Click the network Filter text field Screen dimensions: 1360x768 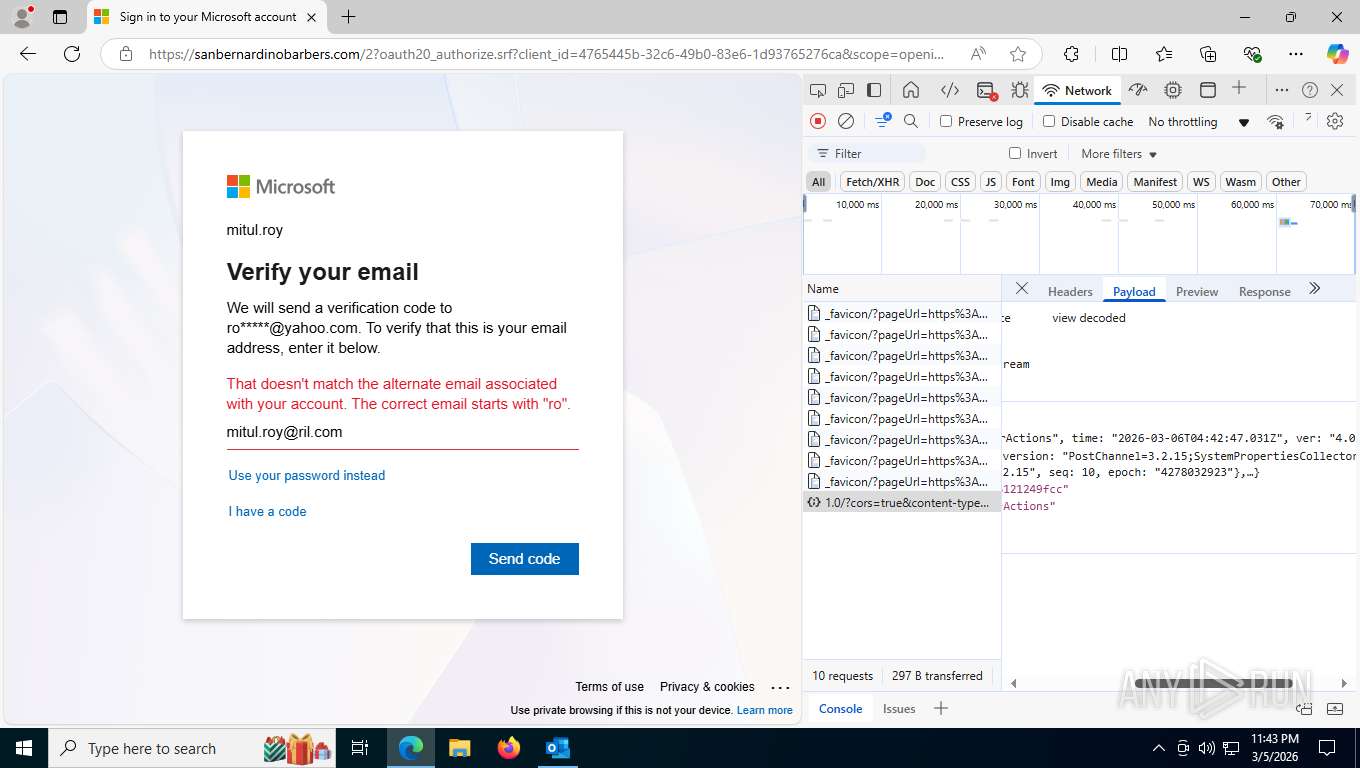(x=867, y=153)
